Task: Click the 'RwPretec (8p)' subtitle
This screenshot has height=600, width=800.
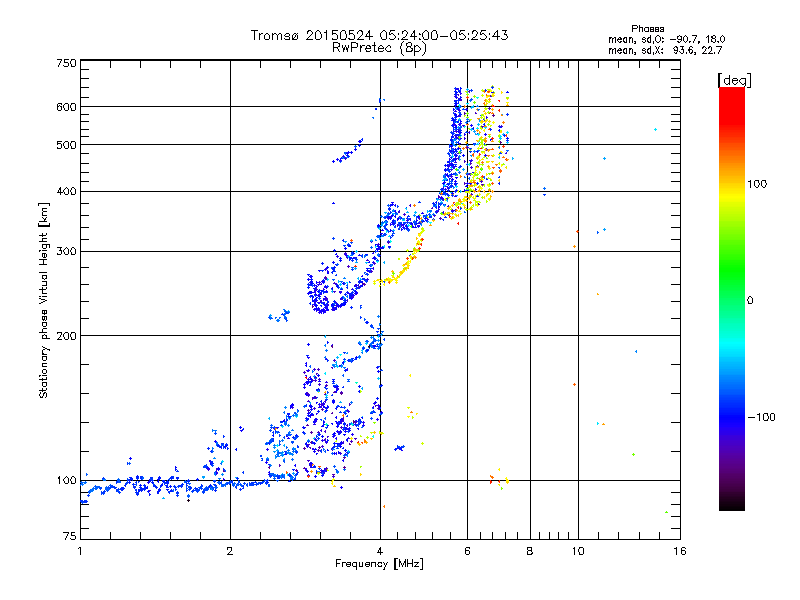Action: coord(379,48)
